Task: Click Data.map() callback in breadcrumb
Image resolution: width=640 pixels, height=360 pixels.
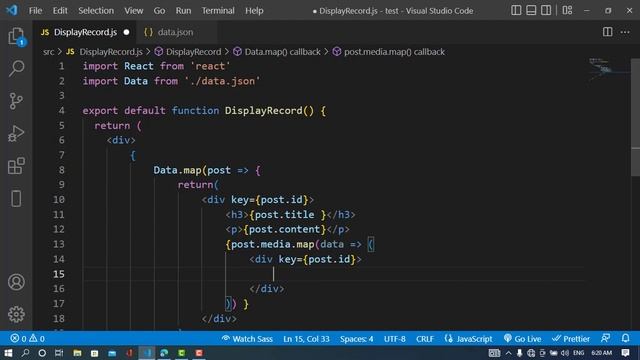Action: [x=282, y=52]
